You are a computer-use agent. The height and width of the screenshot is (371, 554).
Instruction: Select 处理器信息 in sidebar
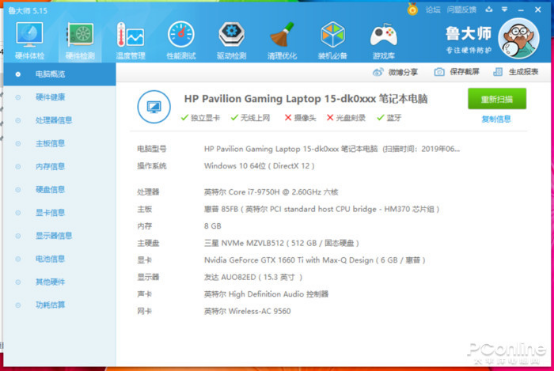pos(54,120)
